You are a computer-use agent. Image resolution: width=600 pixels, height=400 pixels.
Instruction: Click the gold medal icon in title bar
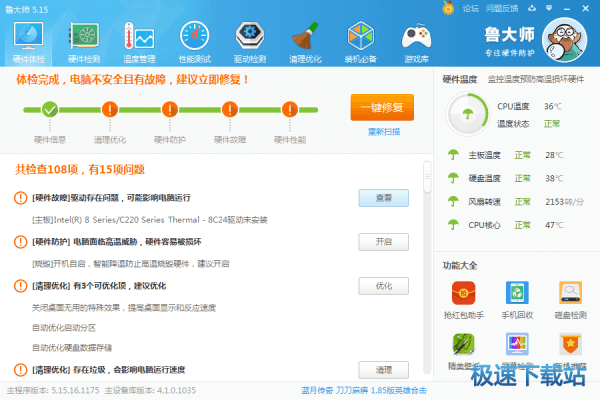tap(448, 8)
